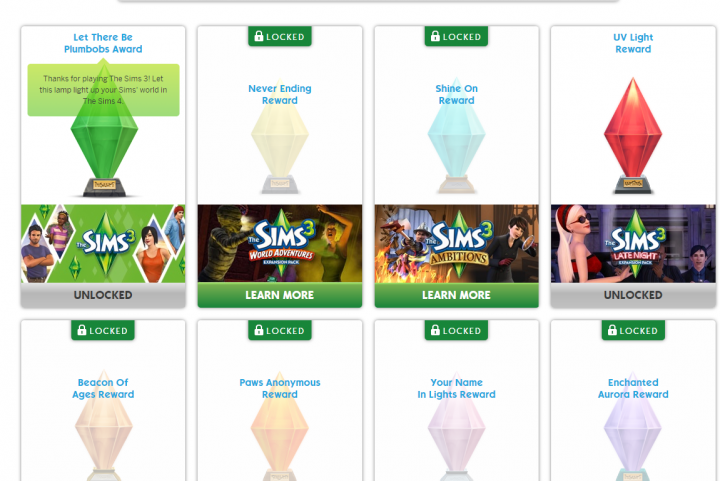Click the LOCKED badge on Shine On Reward

point(456,36)
